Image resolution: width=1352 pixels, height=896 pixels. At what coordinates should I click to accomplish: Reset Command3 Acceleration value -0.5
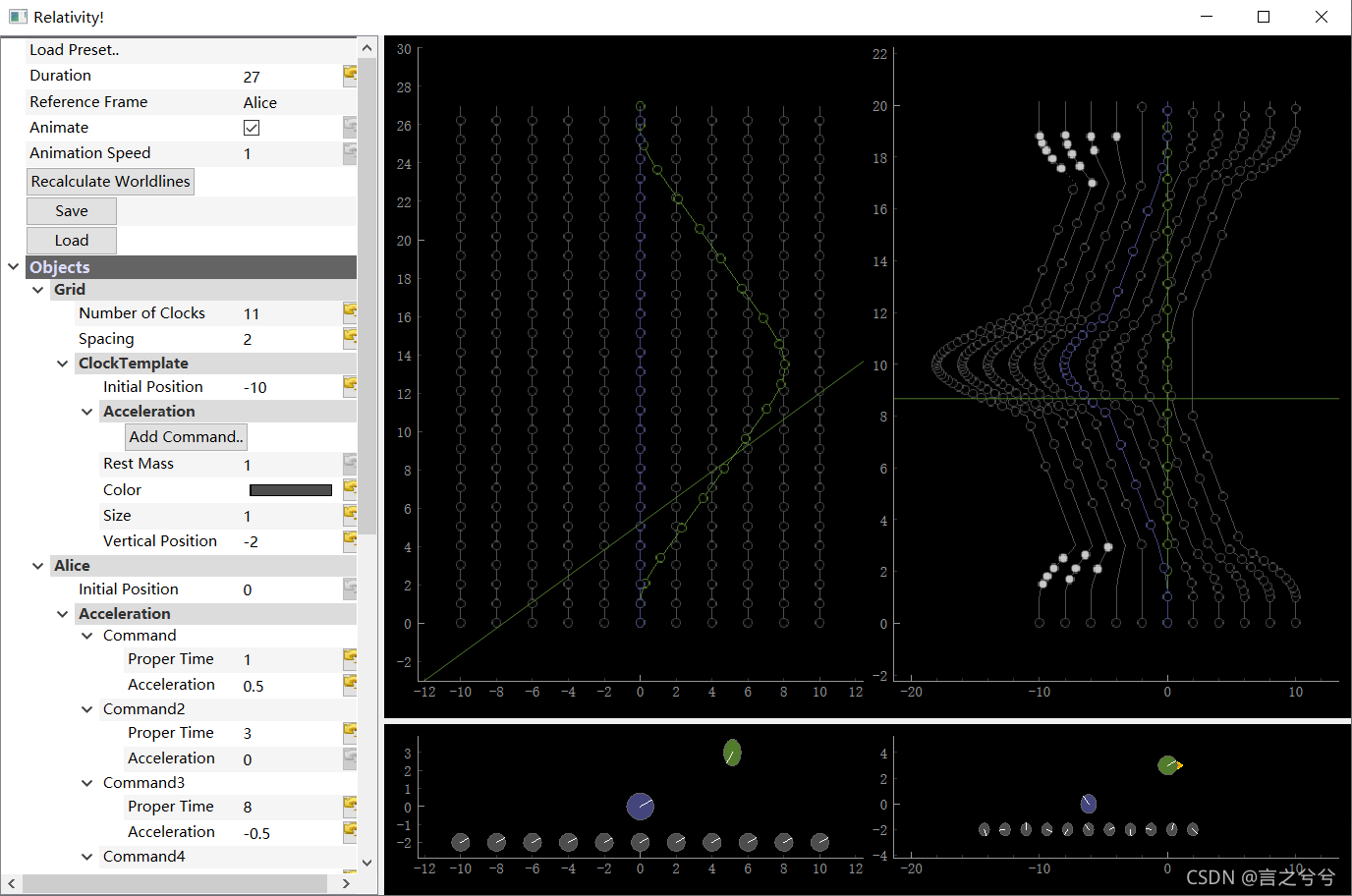pyautogui.click(x=349, y=831)
